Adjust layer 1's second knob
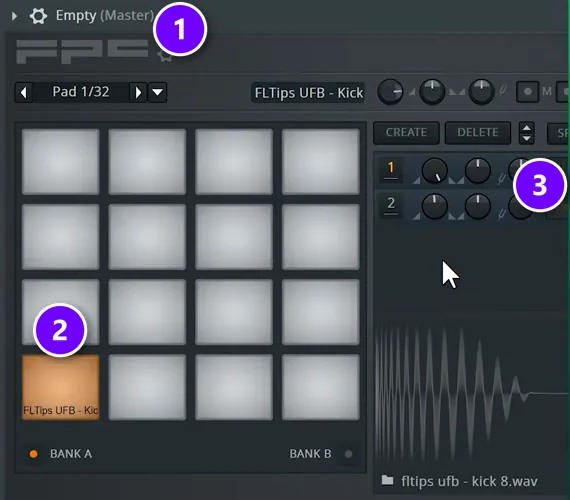Viewport: 570px width, 500px height. 478,171
